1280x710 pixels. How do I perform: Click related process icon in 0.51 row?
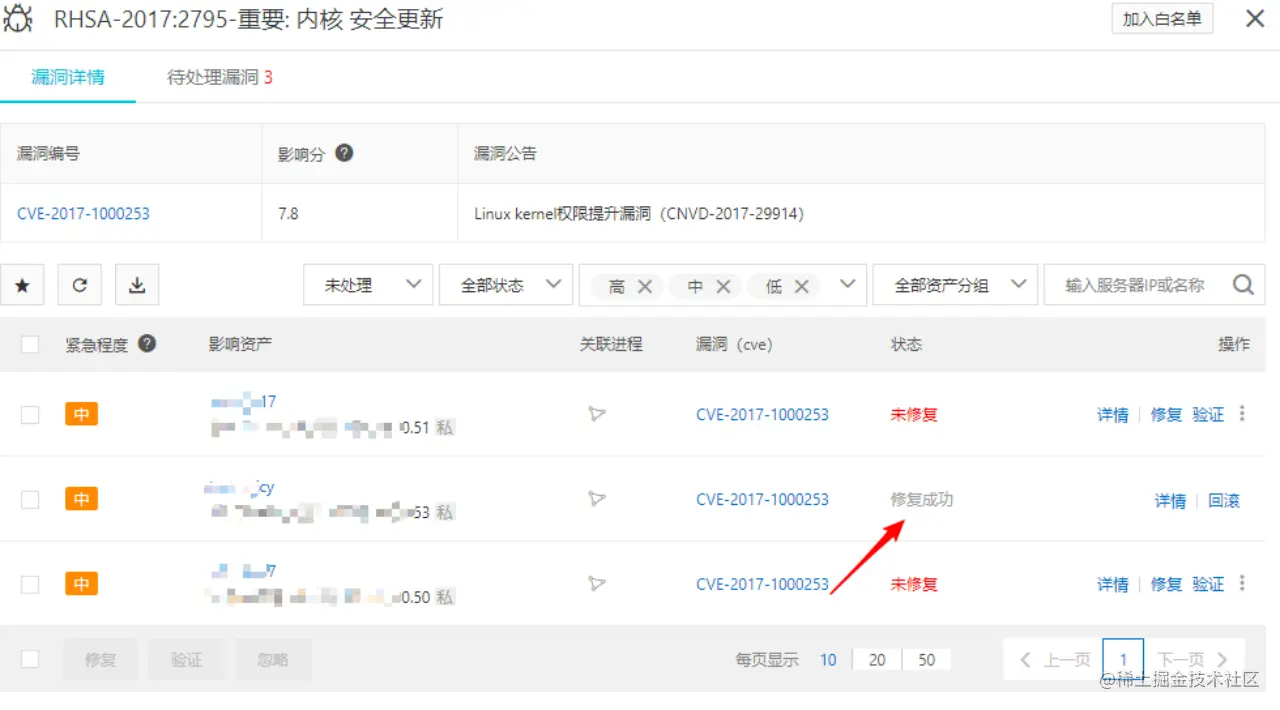[x=597, y=414]
